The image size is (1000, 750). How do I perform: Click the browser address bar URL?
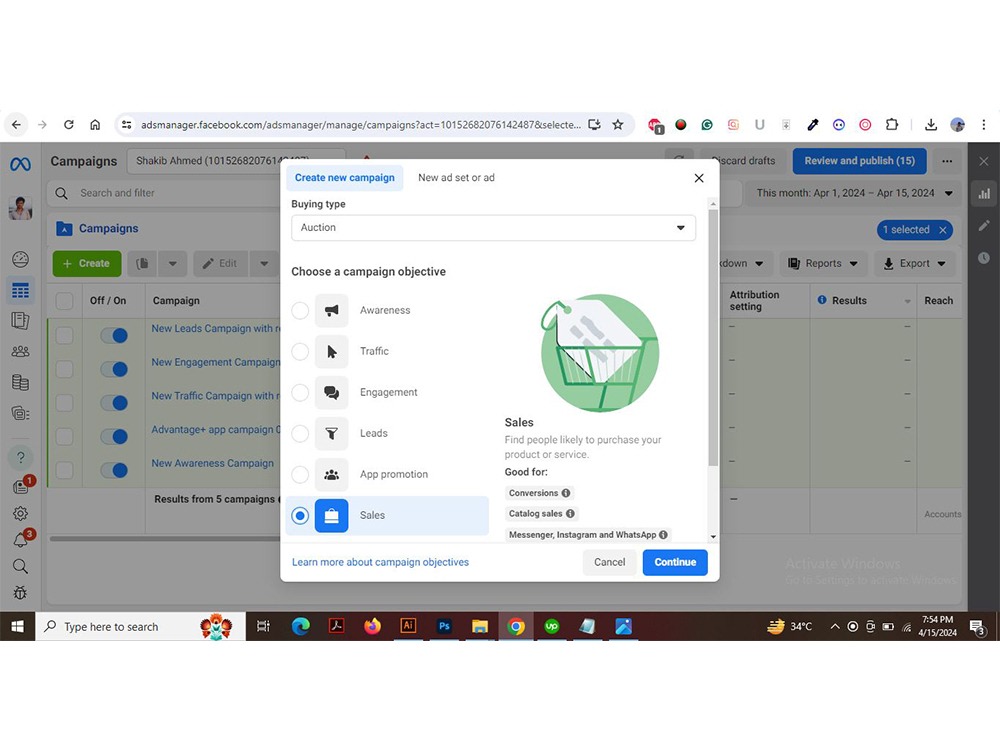(x=361, y=125)
